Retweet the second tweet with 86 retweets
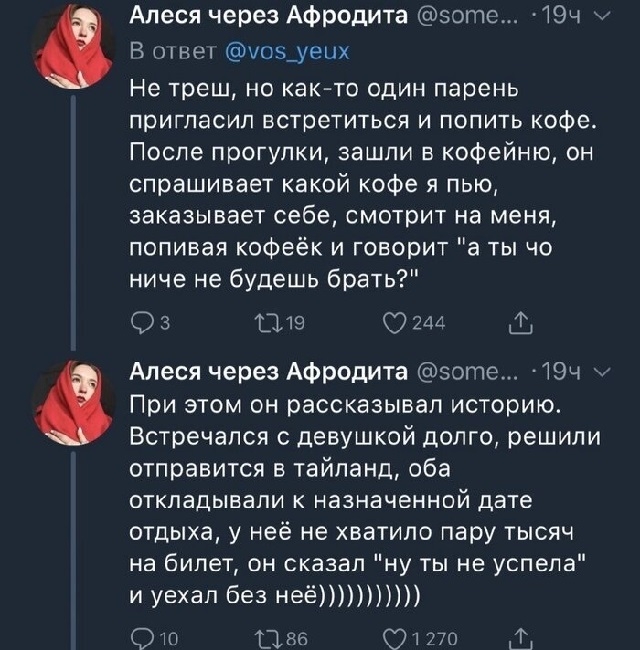 pos(267,639)
